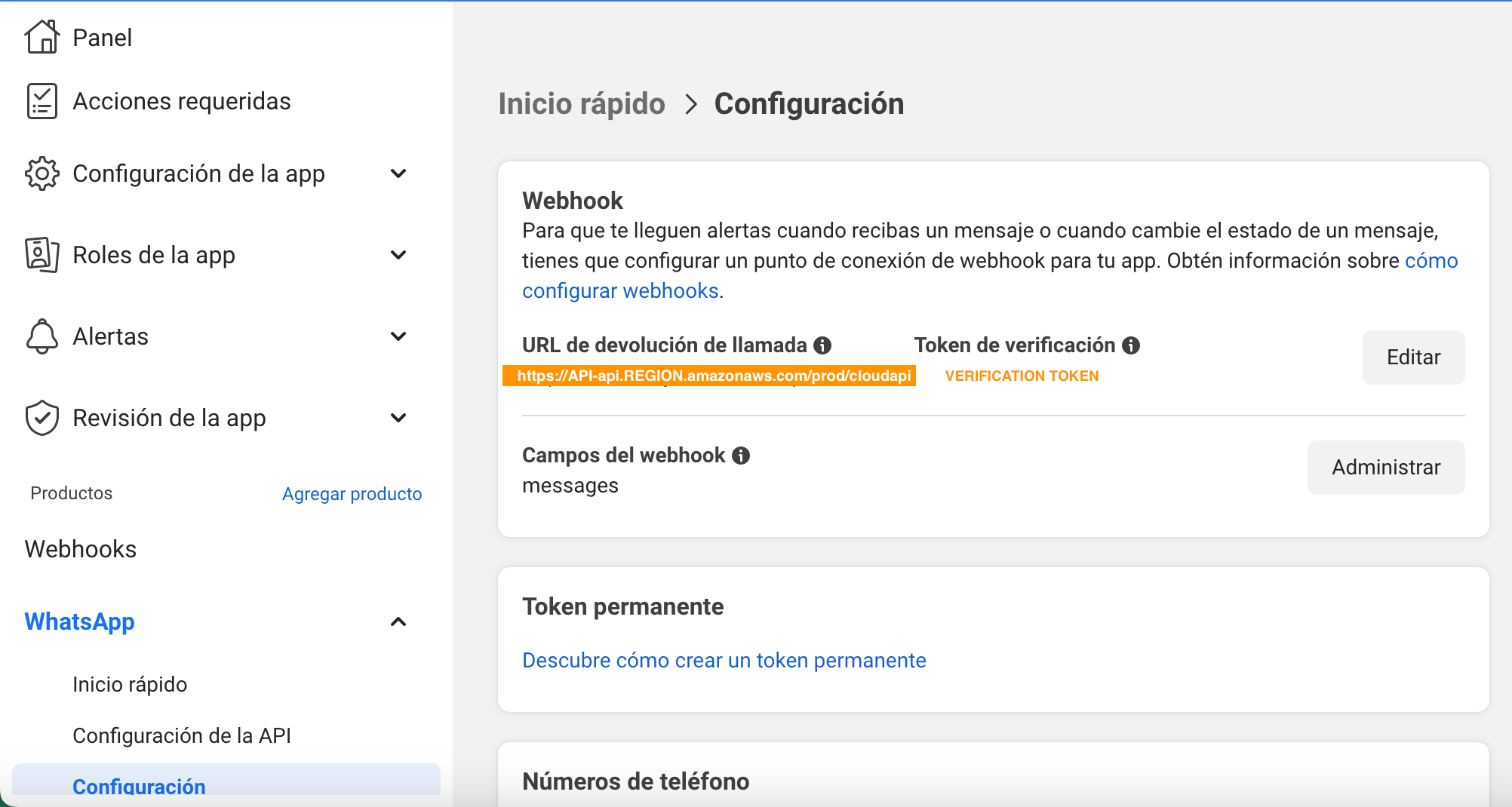Image resolution: width=1512 pixels, height=807 pixels.
Task: Click the Editar button
Action: point(1413,357)
